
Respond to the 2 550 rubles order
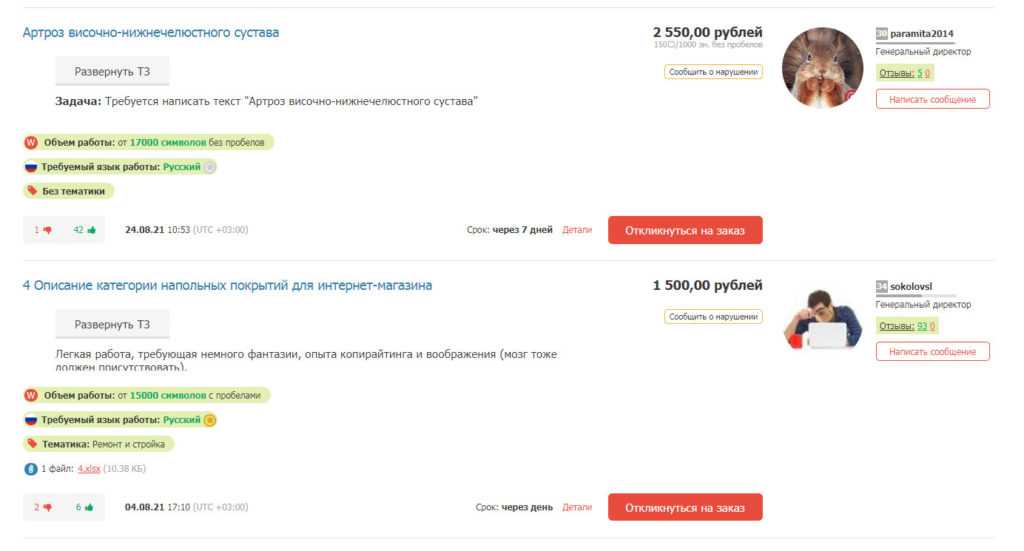click(685, 230)
